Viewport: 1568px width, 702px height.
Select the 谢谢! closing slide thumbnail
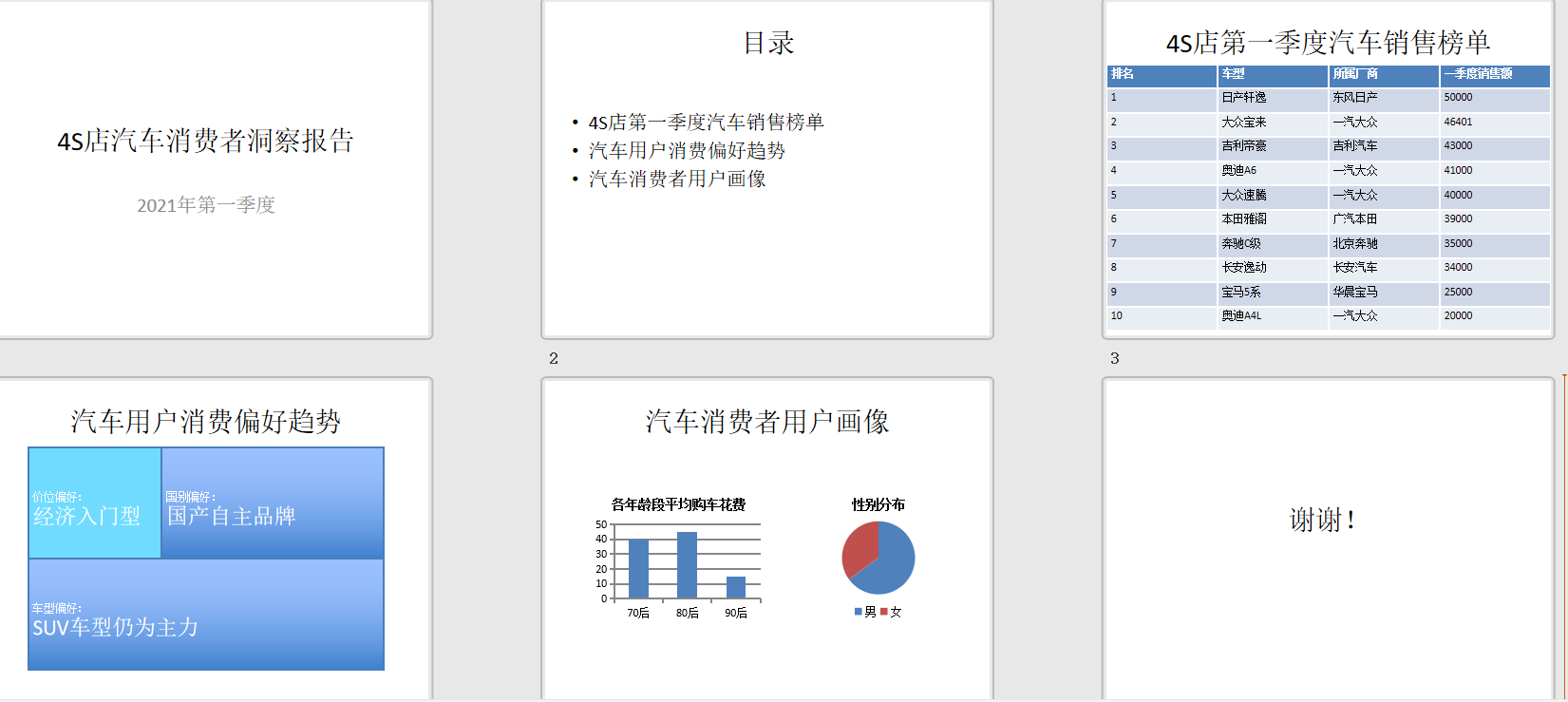1328,538
